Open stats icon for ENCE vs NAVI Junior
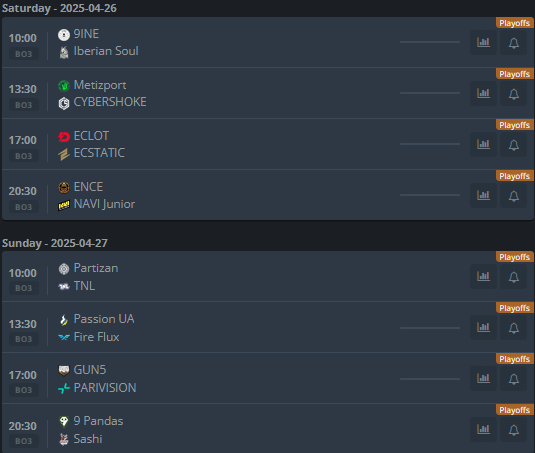This screenshot has width=535, height=453. pos(483,195)
